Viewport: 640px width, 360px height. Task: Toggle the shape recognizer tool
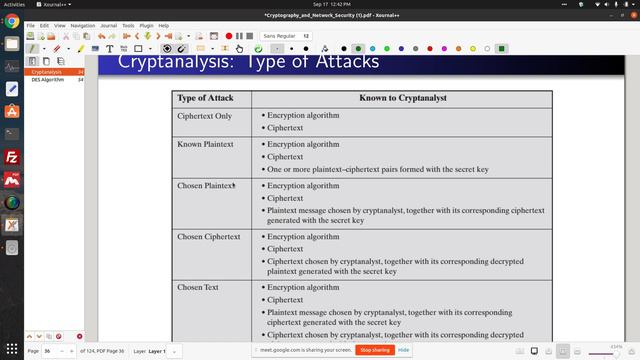click(167, 49)
